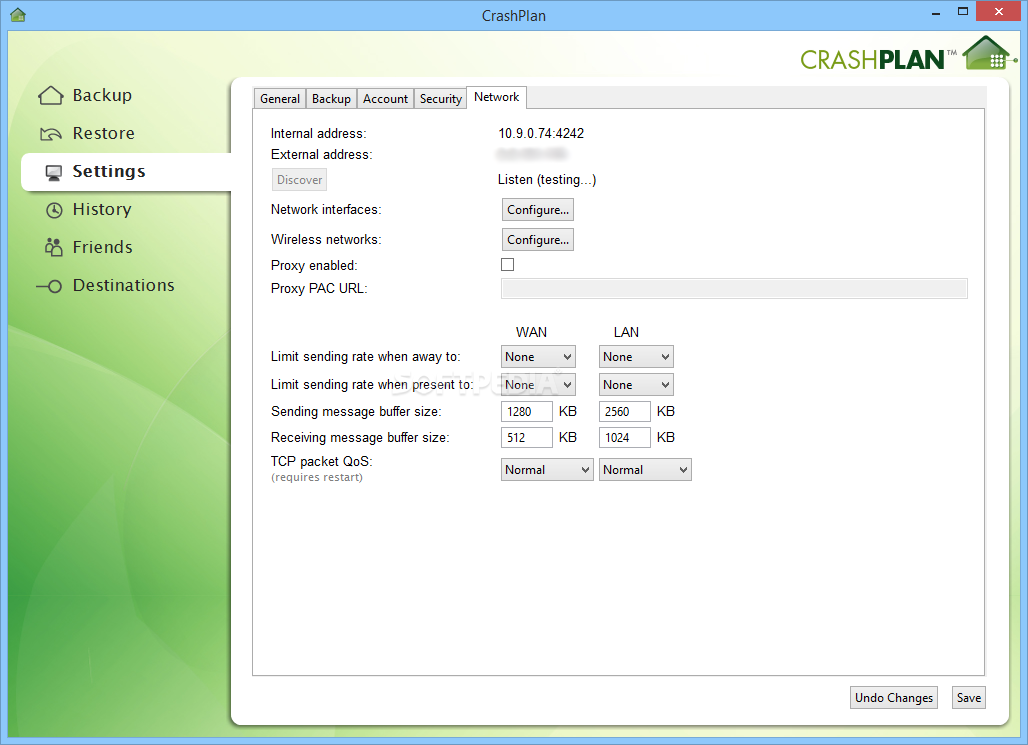The height and width of the screenshot is (745, 1028).
Task: Click the Backup house icon in sidebar
Action: click(50, 96)
